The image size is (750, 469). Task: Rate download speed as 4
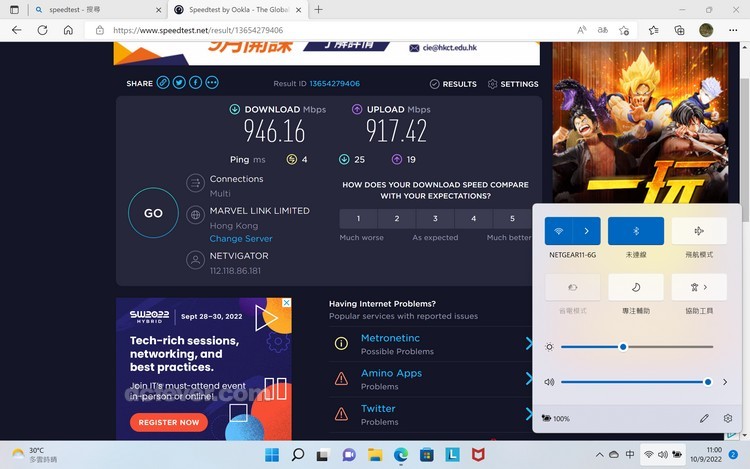click(474, 218)
